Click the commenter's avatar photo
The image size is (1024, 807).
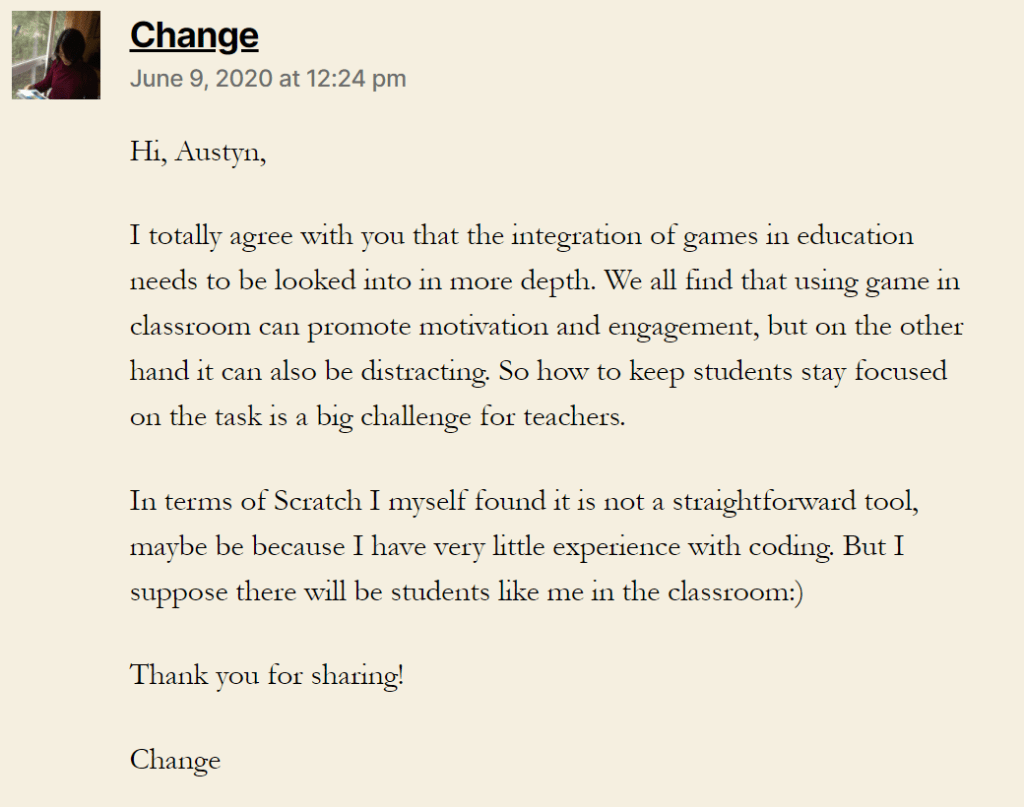tap(56, 55)
